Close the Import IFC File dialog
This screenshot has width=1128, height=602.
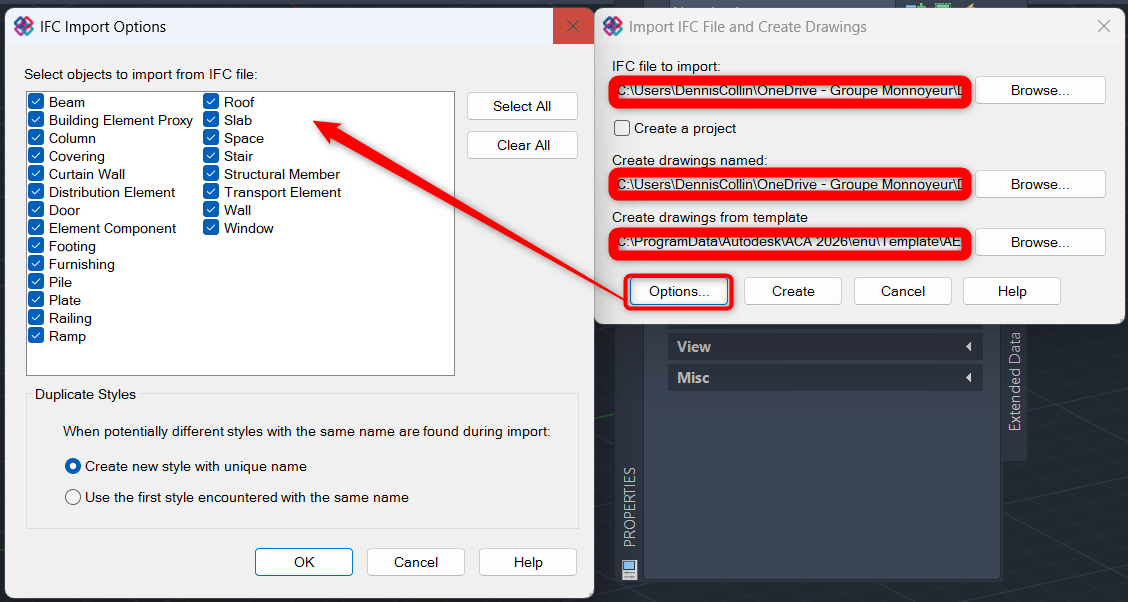1104,27
